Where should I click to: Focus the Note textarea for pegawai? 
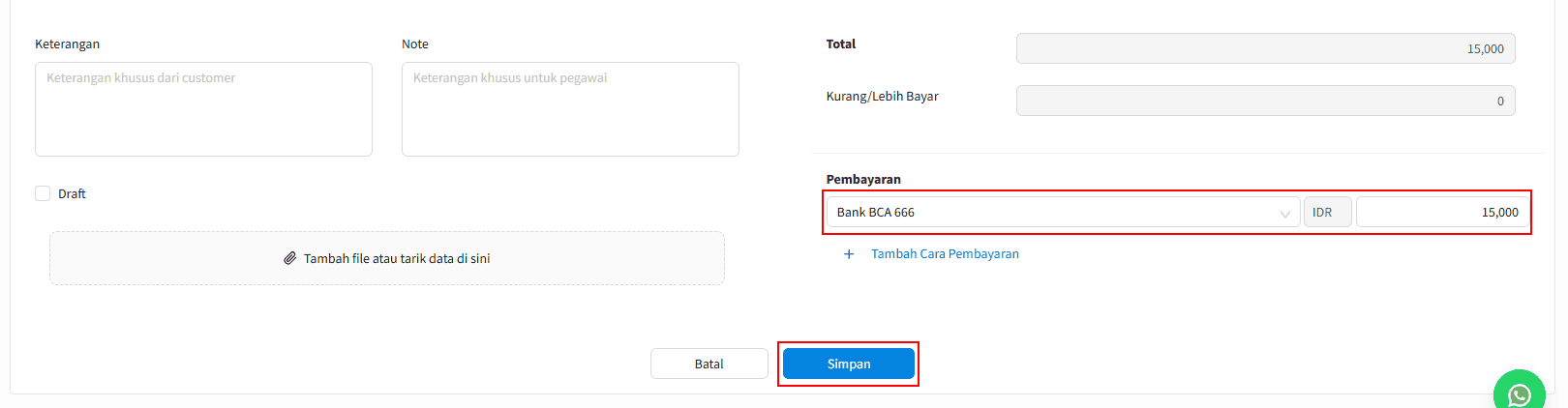pyautogui.click(x=570, y=109)
